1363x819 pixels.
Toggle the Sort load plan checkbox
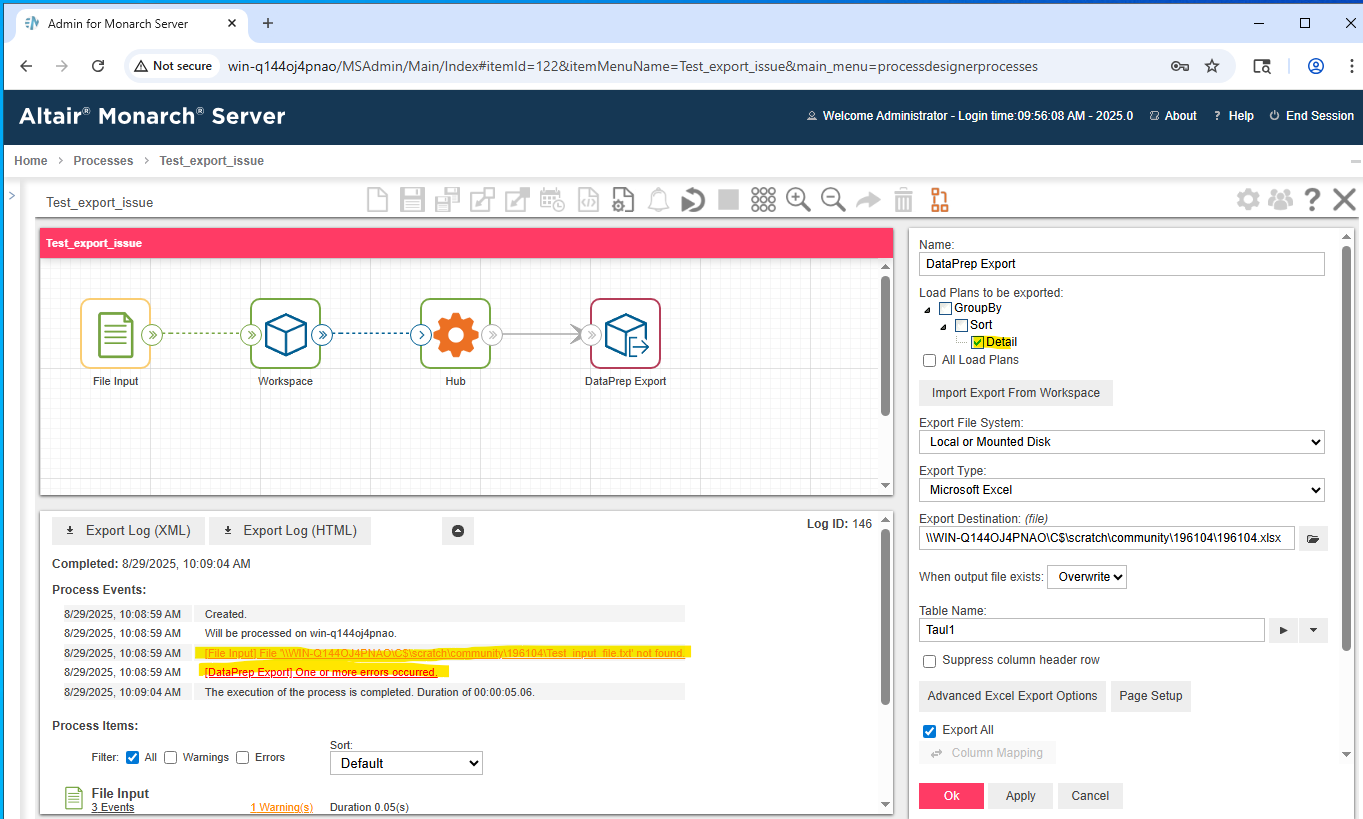[961, 325]
